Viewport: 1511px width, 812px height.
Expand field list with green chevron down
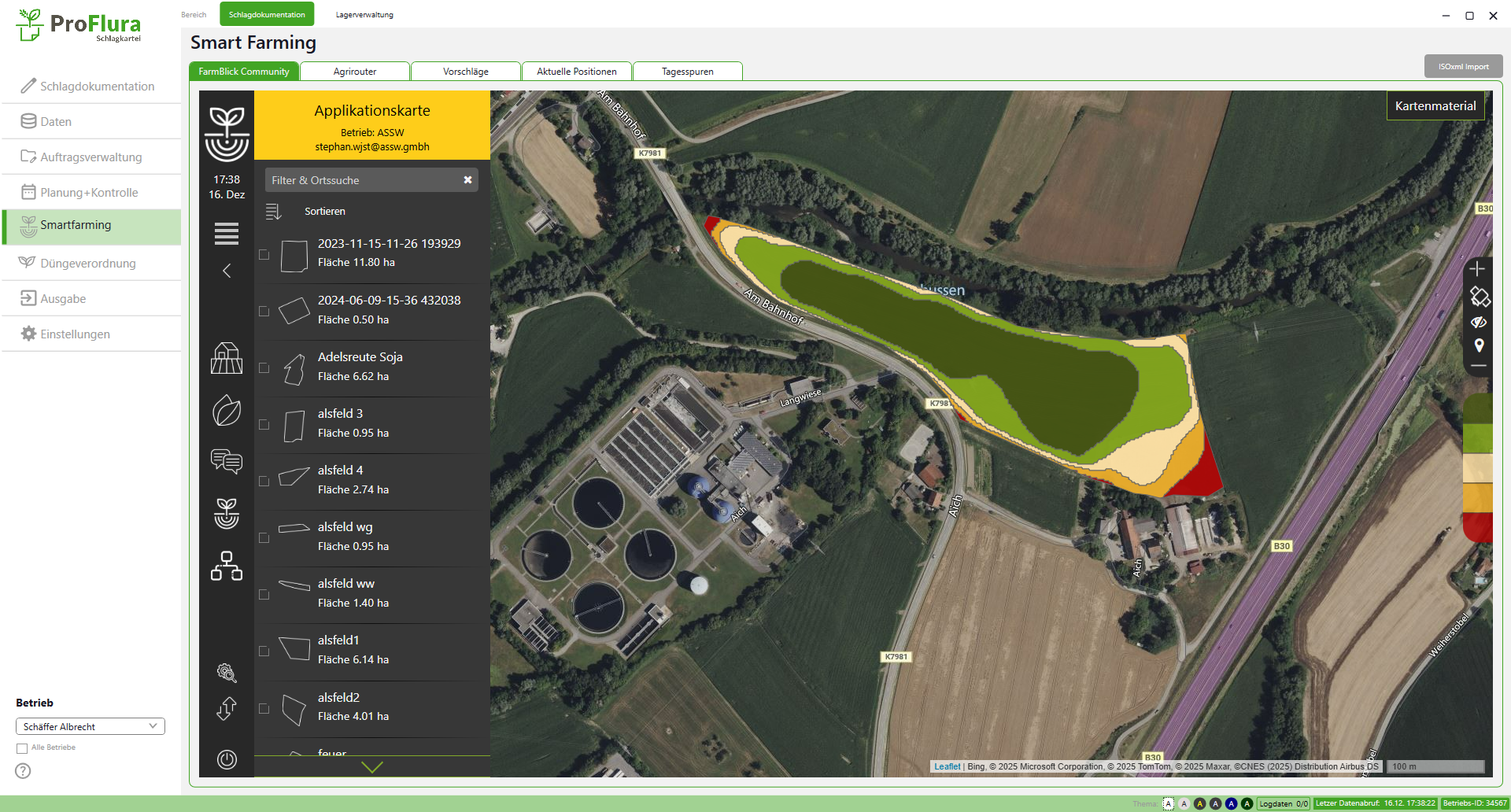tap(371, 767)
